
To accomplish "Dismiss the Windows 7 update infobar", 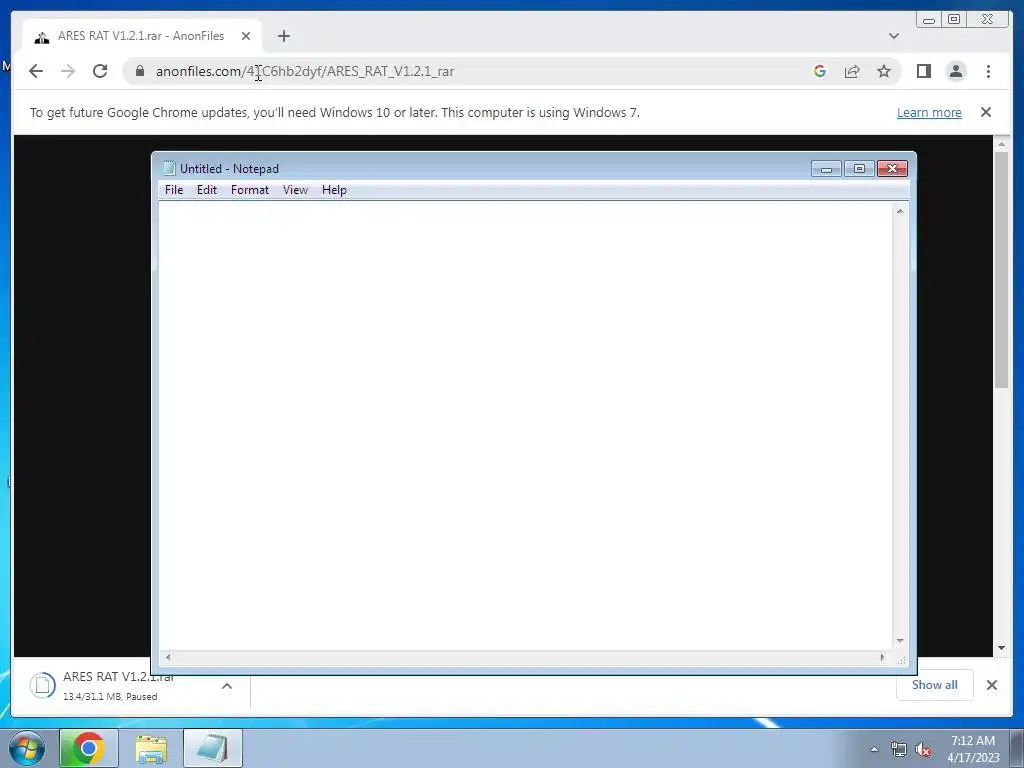I will pos(985,112).
